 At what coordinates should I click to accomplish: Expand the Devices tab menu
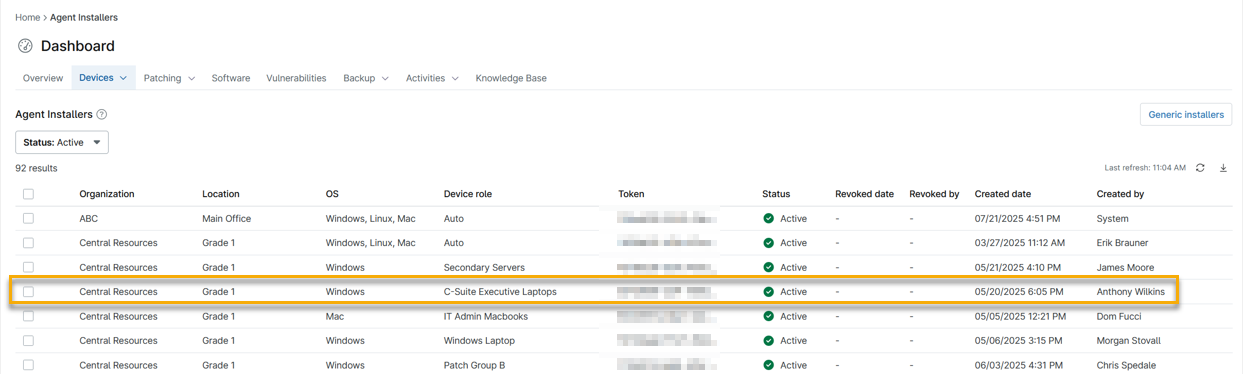103,78
